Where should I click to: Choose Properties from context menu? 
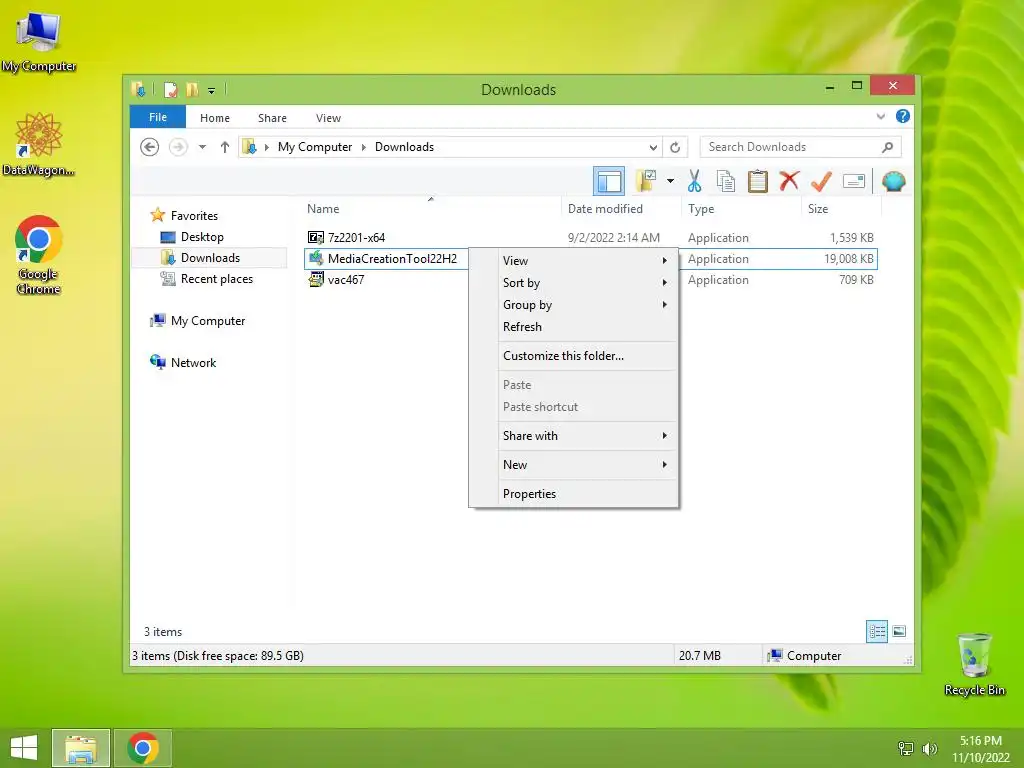tap(574, 494)
